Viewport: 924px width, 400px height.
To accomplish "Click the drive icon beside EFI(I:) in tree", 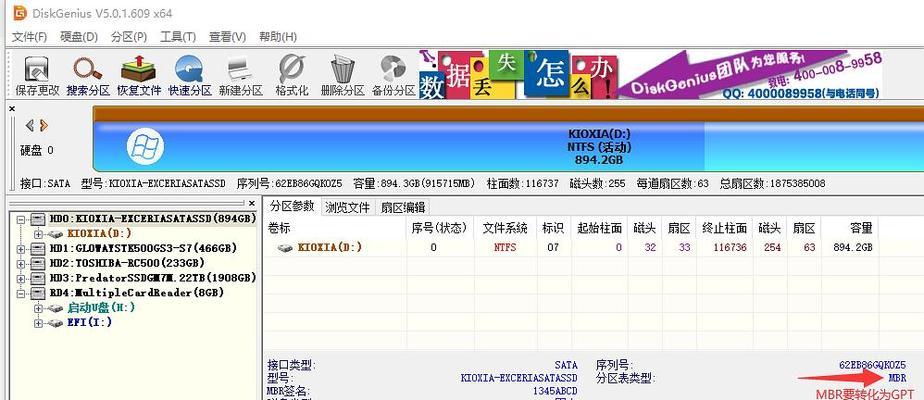I will pos(55,323).
